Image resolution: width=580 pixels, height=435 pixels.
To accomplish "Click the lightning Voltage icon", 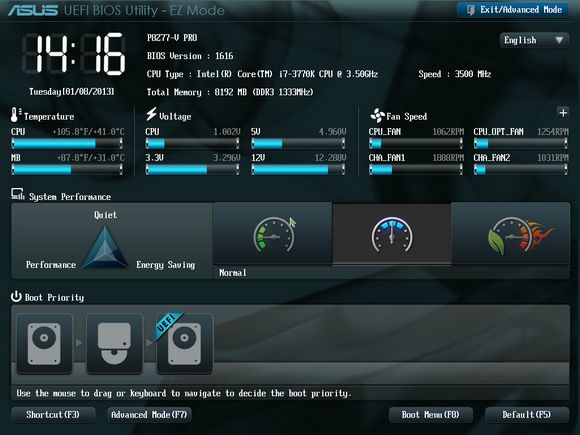I will 151,114.
